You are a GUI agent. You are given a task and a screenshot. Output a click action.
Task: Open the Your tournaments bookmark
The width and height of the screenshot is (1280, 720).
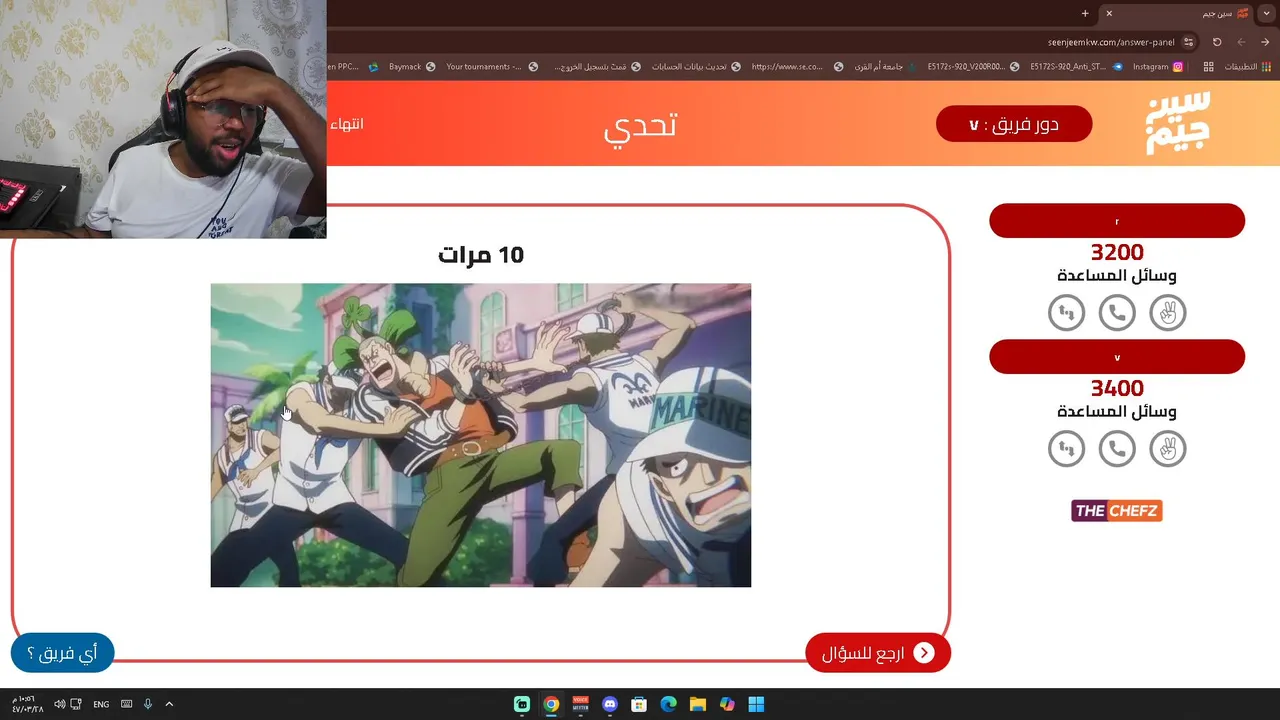pyautogui.click(x=492, y=67)
